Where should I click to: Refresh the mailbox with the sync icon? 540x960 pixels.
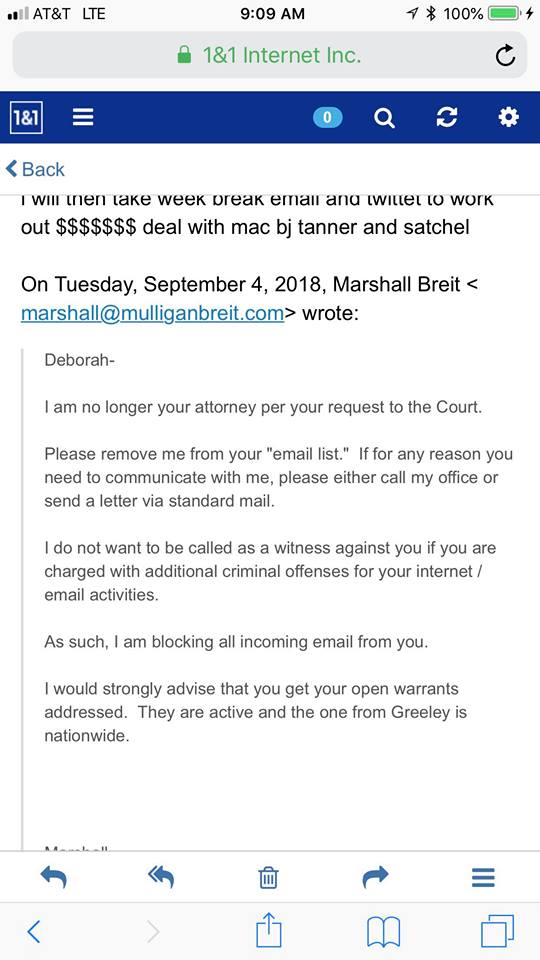pos(447,118)
